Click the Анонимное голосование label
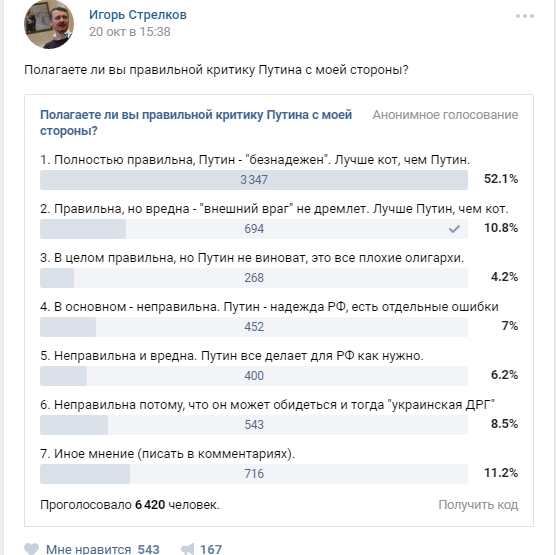This screenshot has height=555, width=556. pyautogui.click(x=445, y=115)
